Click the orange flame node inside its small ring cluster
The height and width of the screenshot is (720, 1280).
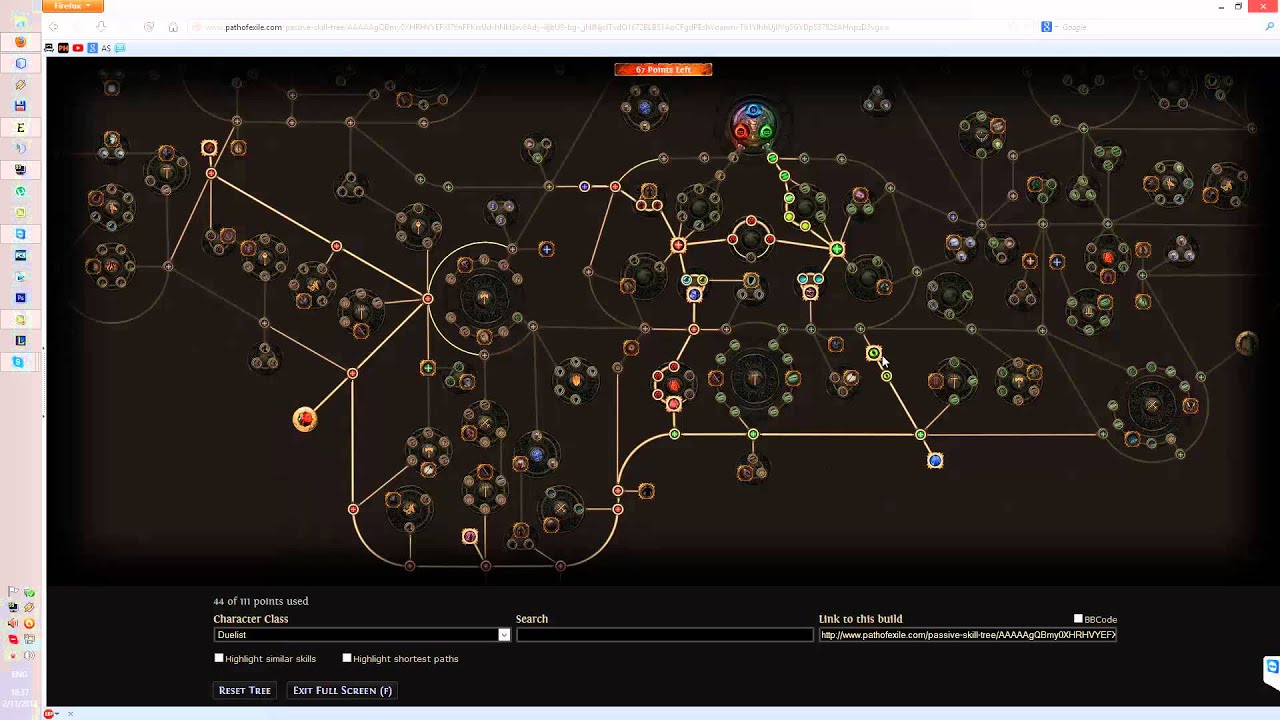tap(575, 380)
